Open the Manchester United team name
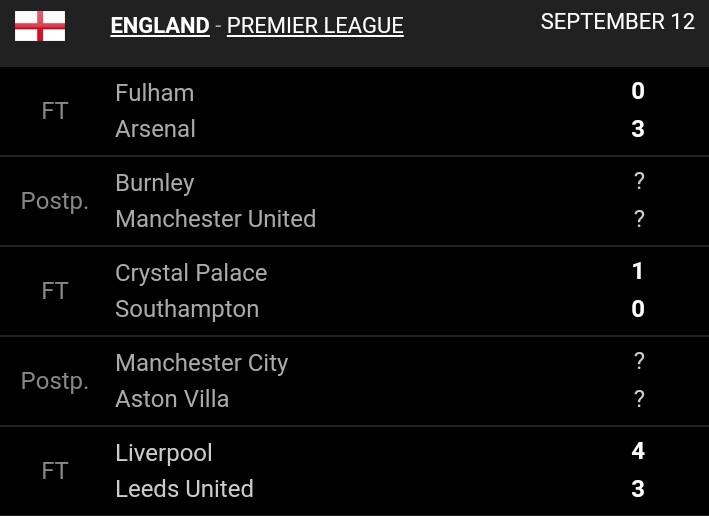This screenshot has width=709, height=516. (216, 219)
